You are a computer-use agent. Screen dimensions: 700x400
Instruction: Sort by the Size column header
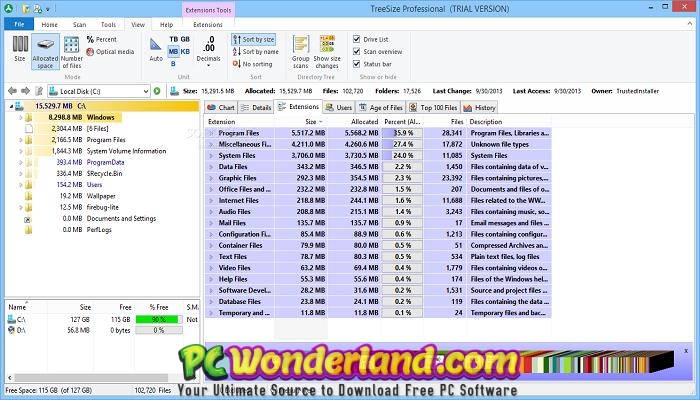point(301,121)
